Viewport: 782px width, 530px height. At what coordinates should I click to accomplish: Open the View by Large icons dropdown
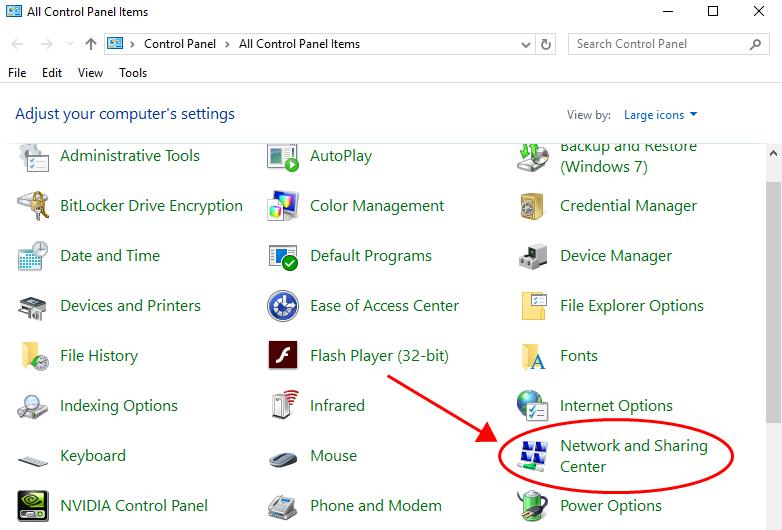(x=660, y=115)
